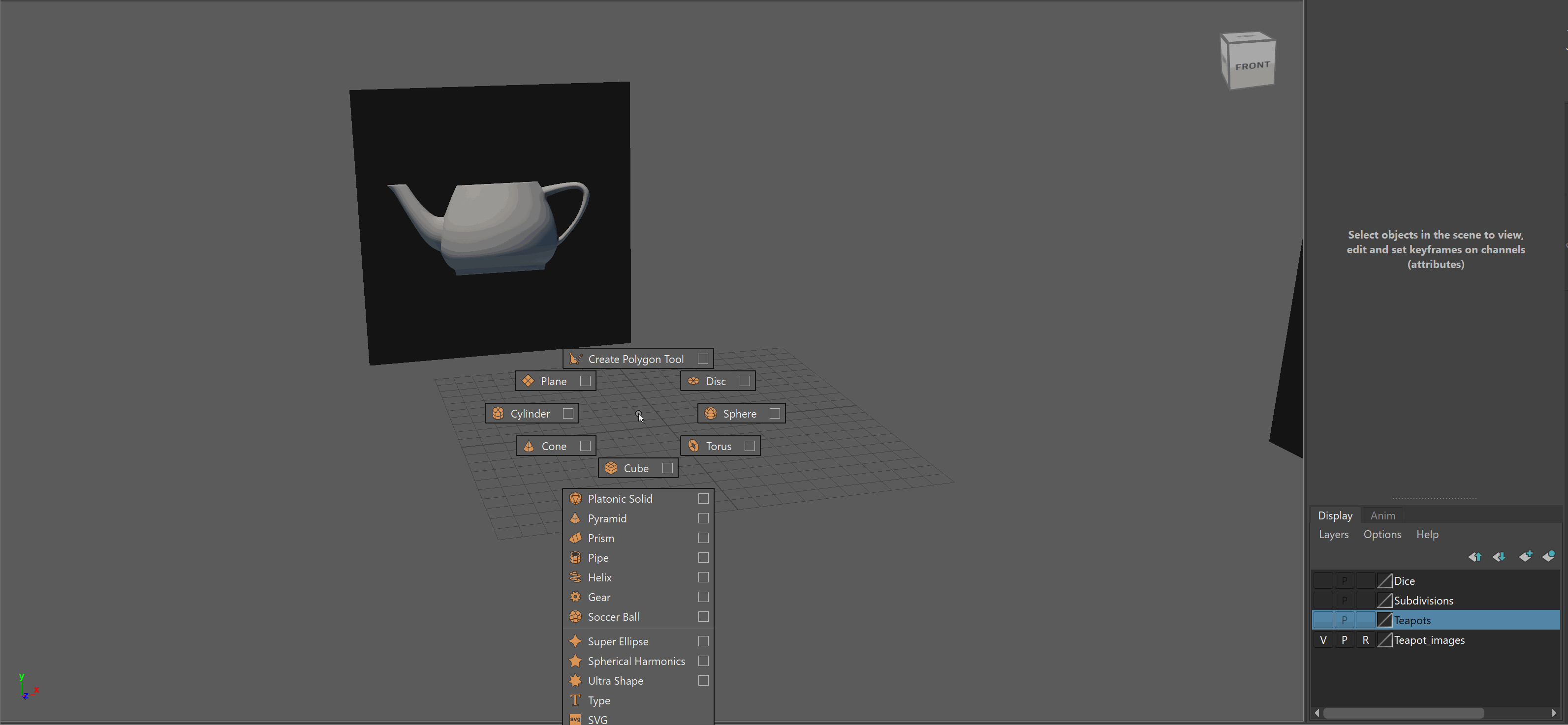Toggle visibility of Teapot_images layer
The image size is (1568, 725).
click(1323, 640)
